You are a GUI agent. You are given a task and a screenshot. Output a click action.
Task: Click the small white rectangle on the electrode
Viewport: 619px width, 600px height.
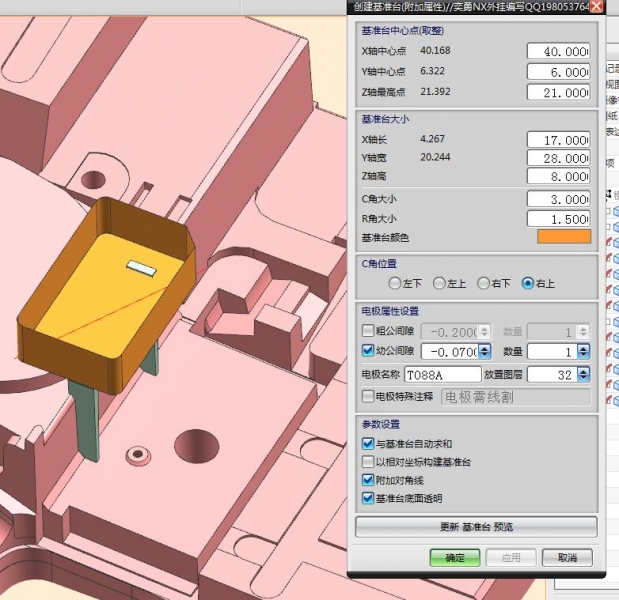141,268
